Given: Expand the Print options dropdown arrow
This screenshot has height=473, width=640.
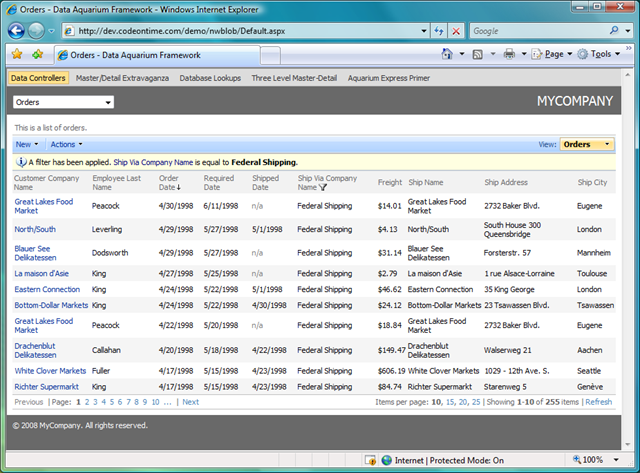Looking at the screenshot, I should 524,54.
